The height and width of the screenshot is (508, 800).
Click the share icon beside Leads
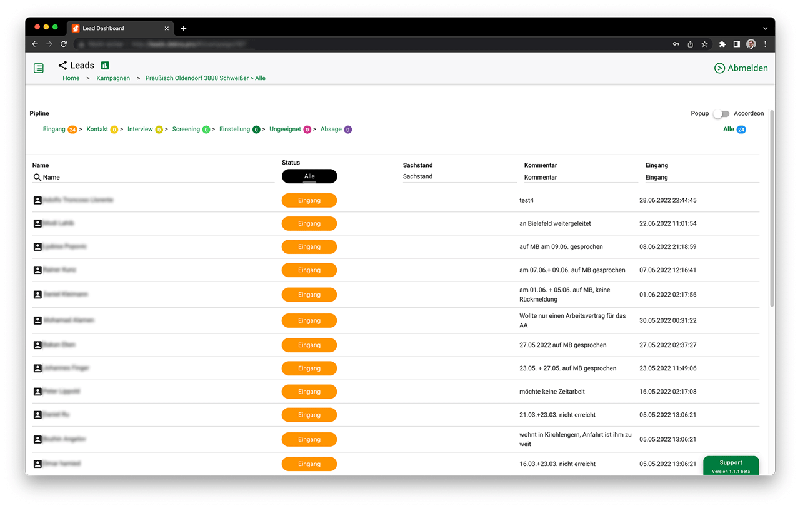pos(63,65)
